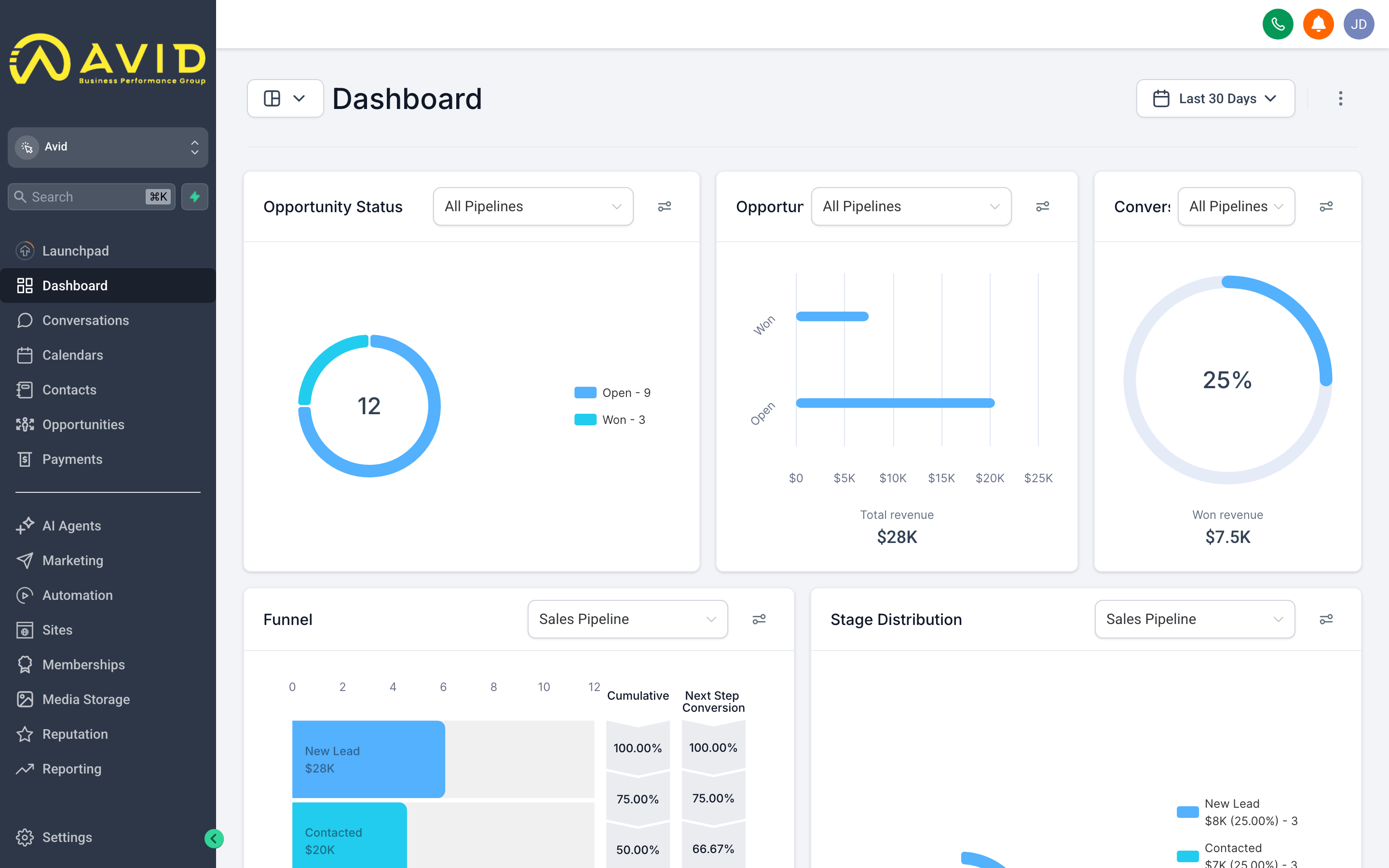Open Reputation from the sidebar
Viewport: 1389px width, 868px height.
coord(108,734)
